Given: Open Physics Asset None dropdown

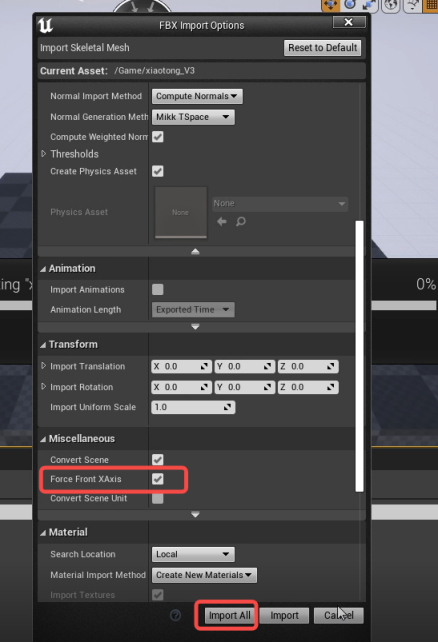Looking at the screenshot, I should pyautogui.click(x=280, y=203).
